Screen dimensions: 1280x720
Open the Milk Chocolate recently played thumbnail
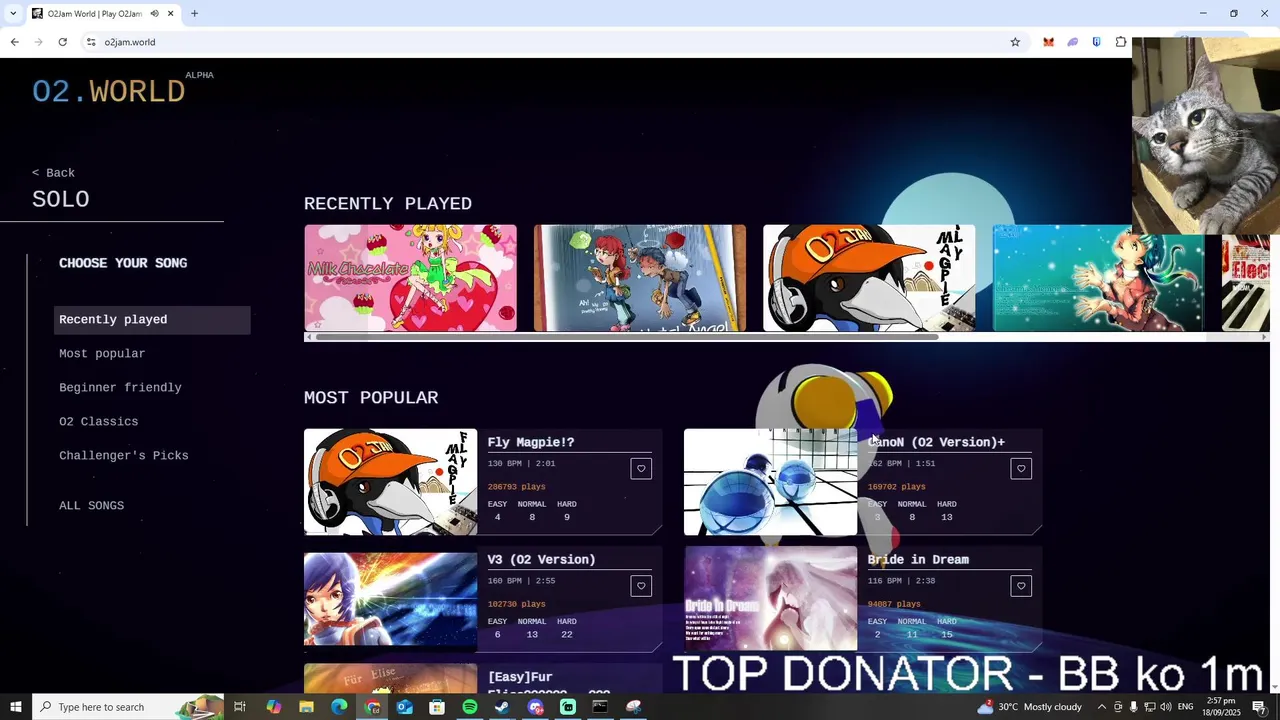click(x=411, y=278)
